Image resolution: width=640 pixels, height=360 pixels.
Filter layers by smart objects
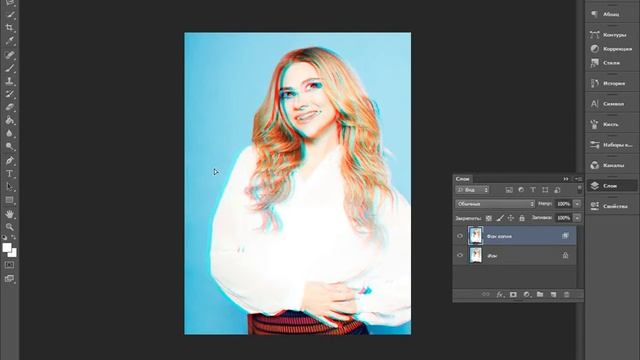[558, 190]
